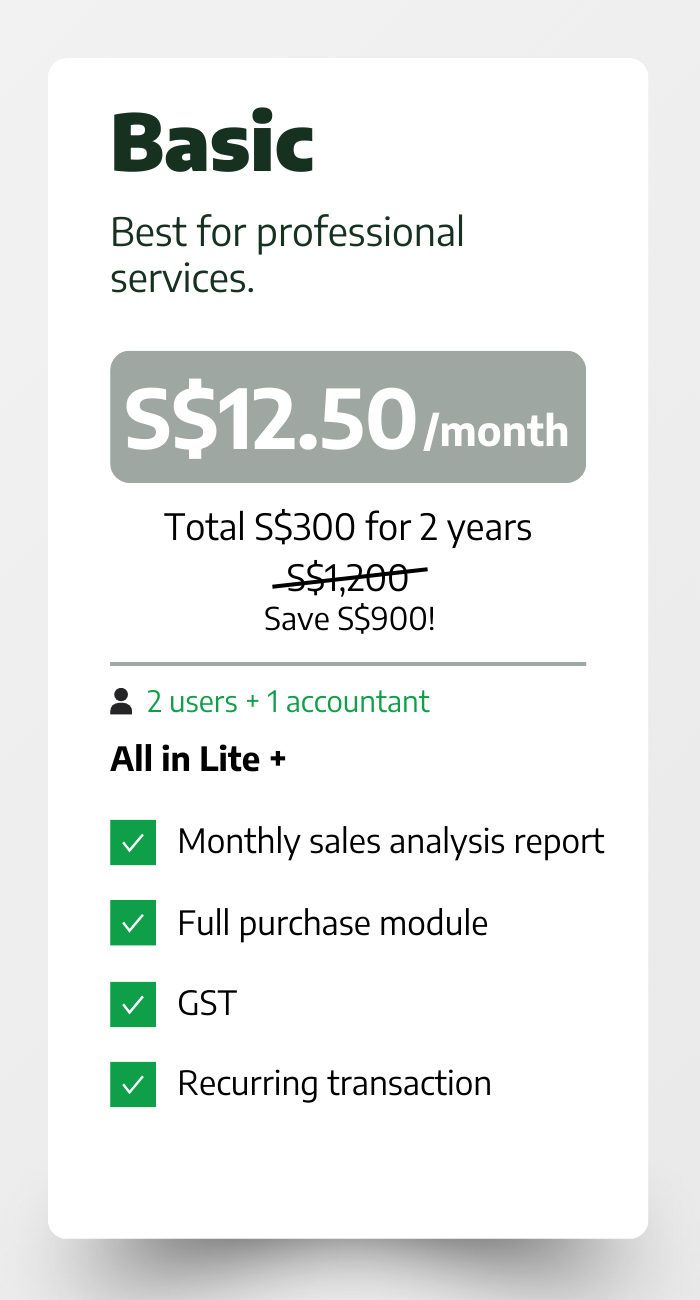Screen dimensions: 700x1300
Task: Click the 'Full purchase module' feature text
Action: 333,922
